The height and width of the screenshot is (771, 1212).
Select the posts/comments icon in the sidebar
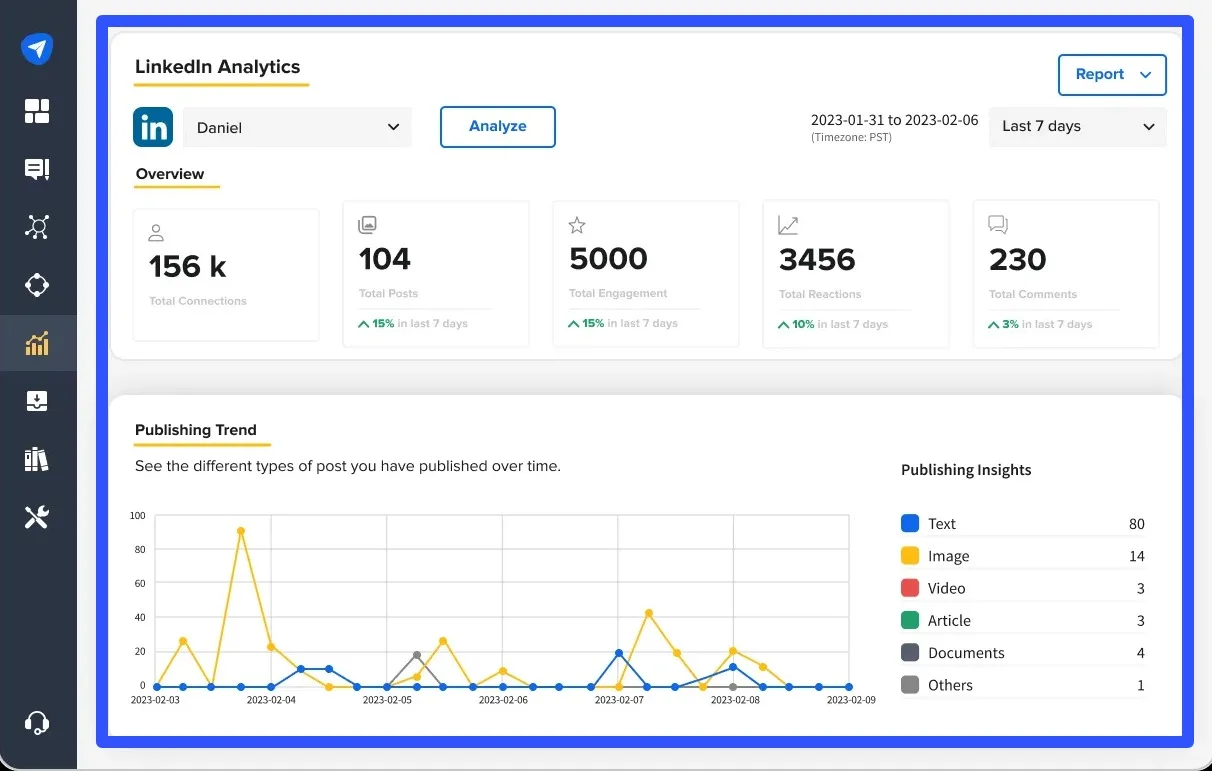click(x=37, y=168)
